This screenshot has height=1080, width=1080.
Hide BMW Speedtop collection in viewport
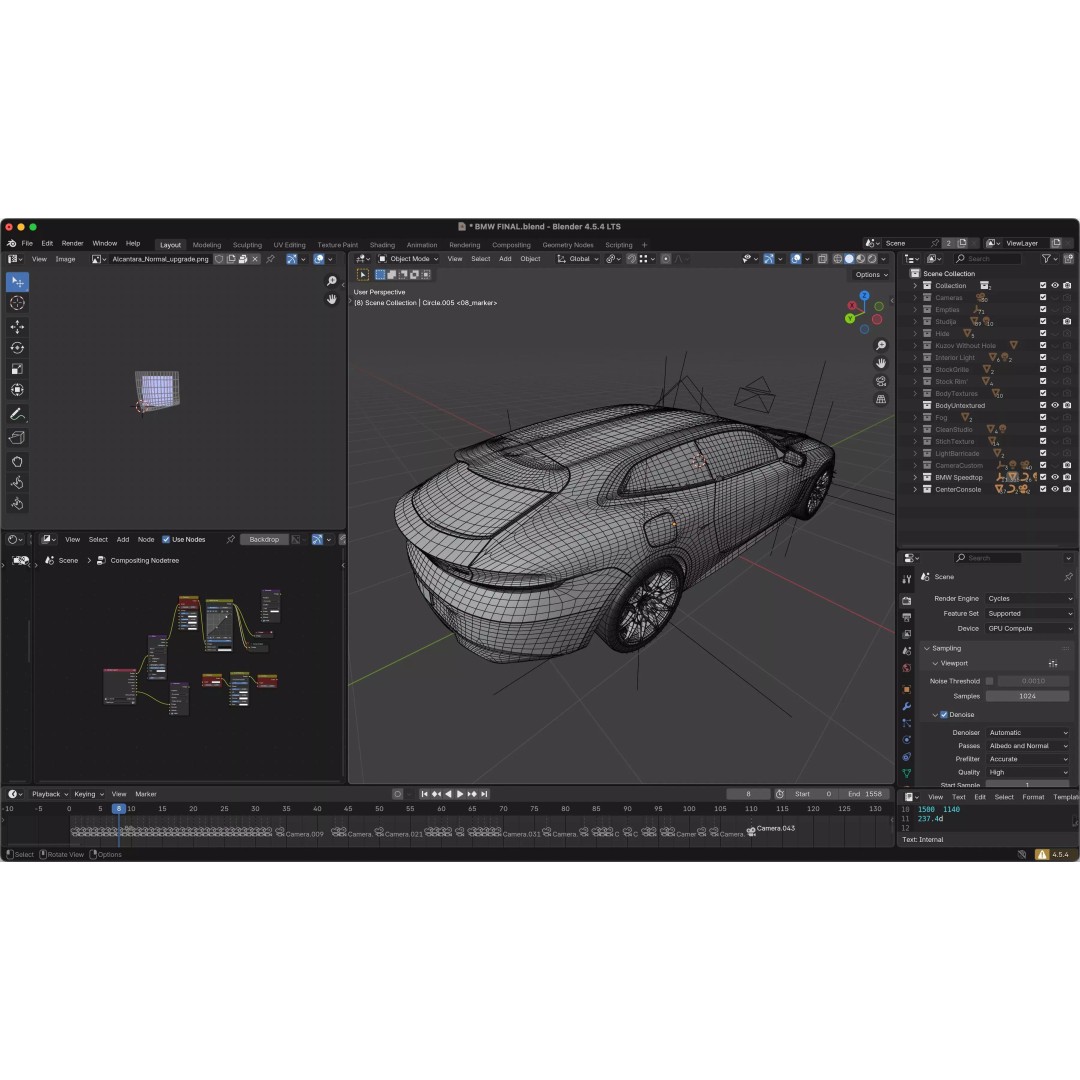pyautogui.click(x=1055, y=477)
